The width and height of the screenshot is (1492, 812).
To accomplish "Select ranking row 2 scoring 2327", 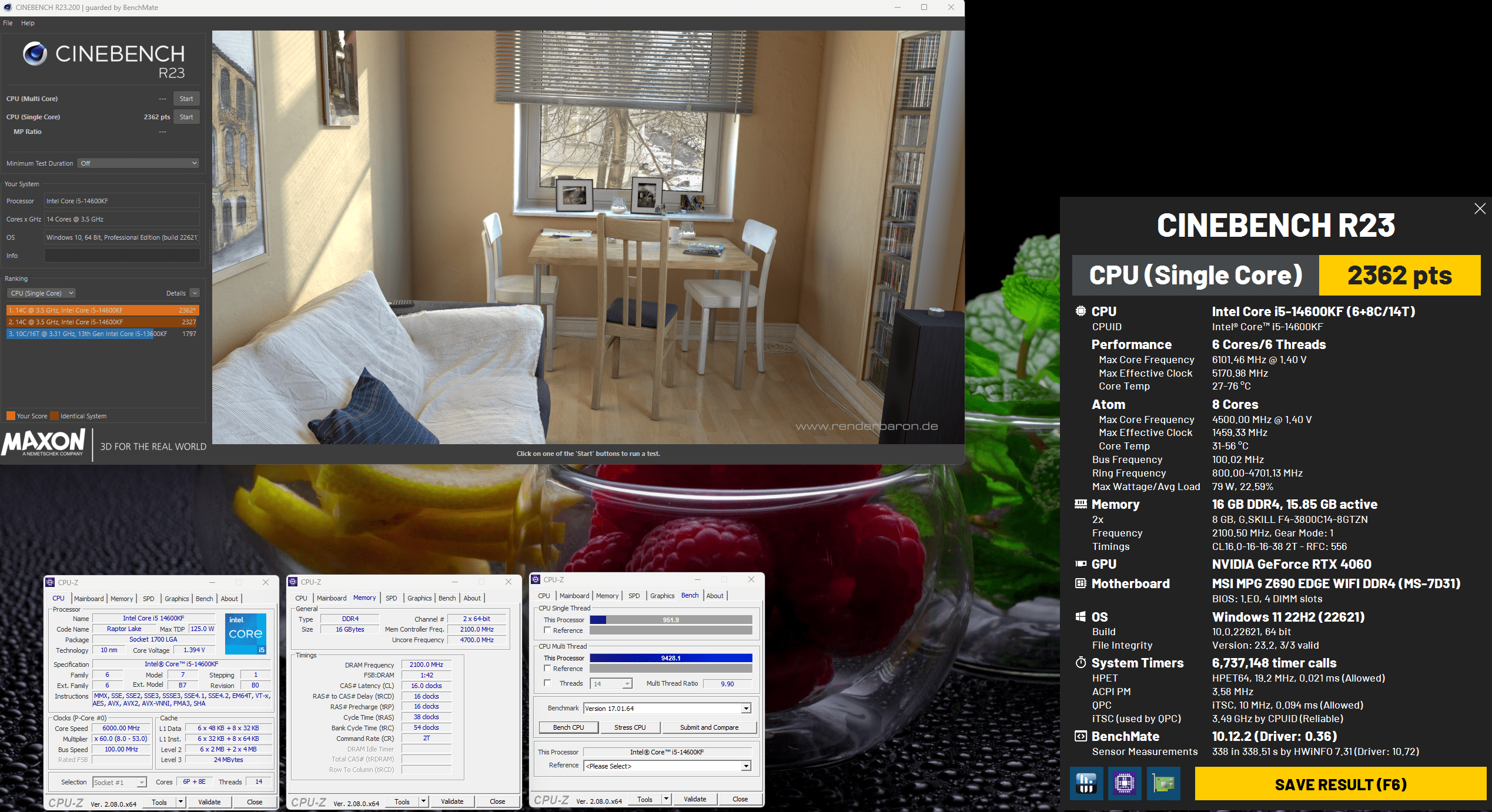I will (103, 322).
